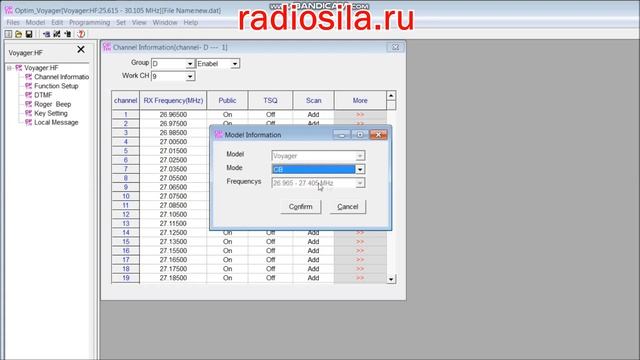The image size is (640, 360).
Task: Click the Public column header
Action: coord(227,100)
